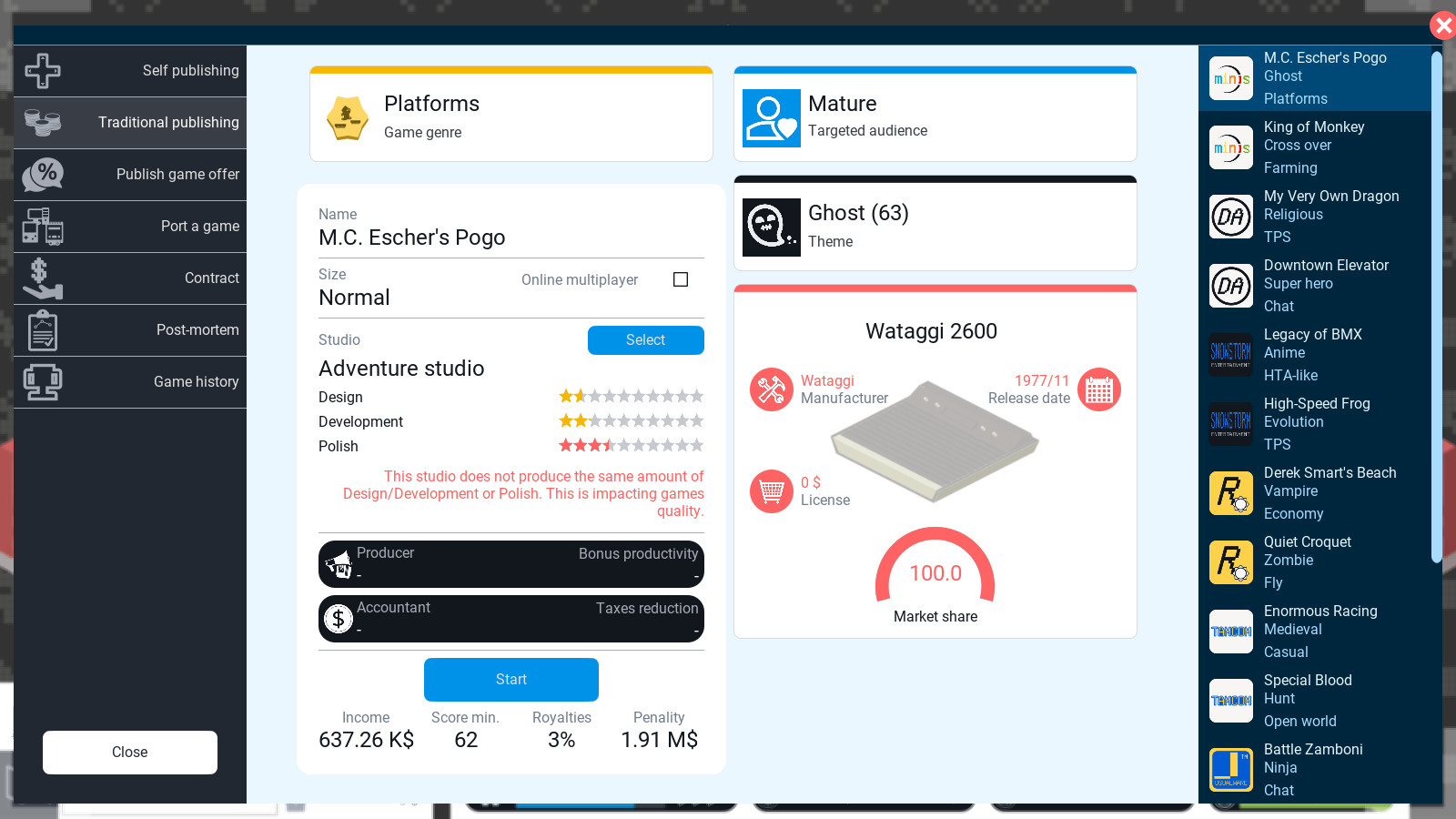Click the Wataggi manufacturer tools icon
Image resolution: width=1456 pixels, height=819 pixels.
(x=771, y=389)
